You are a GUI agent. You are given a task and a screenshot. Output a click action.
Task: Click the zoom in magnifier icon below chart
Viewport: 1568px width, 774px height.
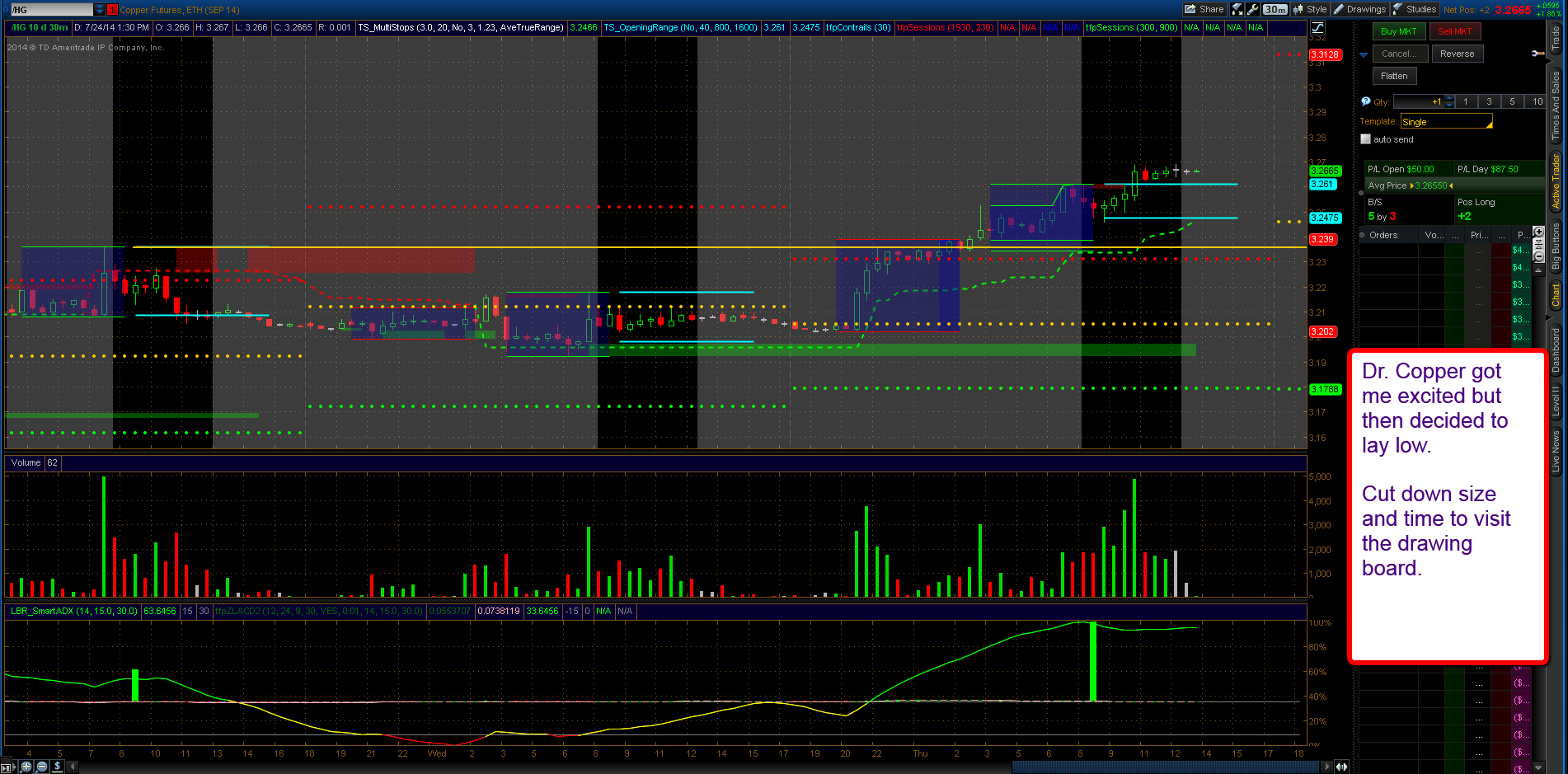coord(27,767)
